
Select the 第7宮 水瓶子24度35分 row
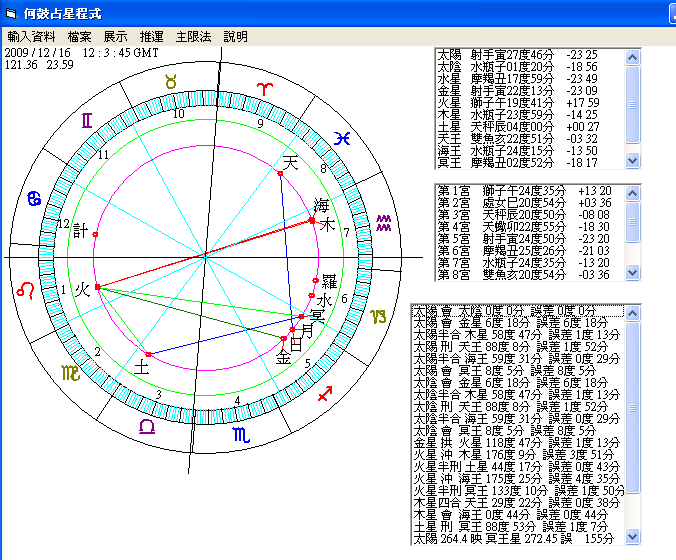pos(530,263)
